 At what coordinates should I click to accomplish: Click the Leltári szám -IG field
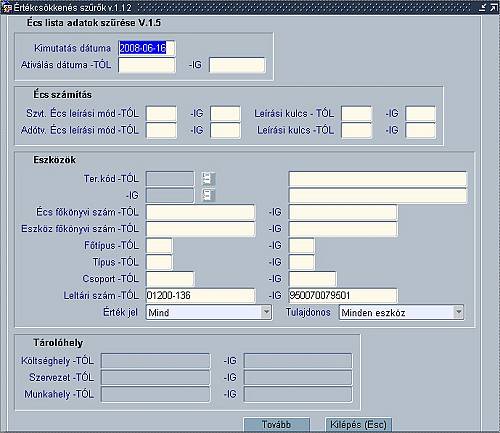[343, 295]
